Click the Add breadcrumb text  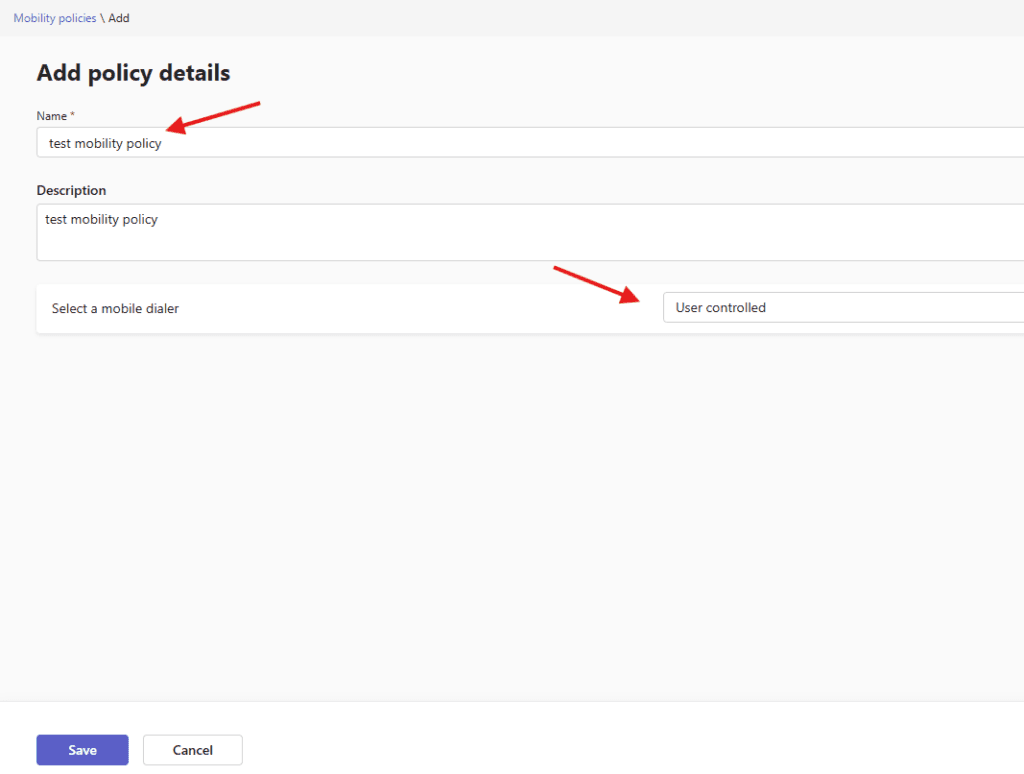pos(119,18)
